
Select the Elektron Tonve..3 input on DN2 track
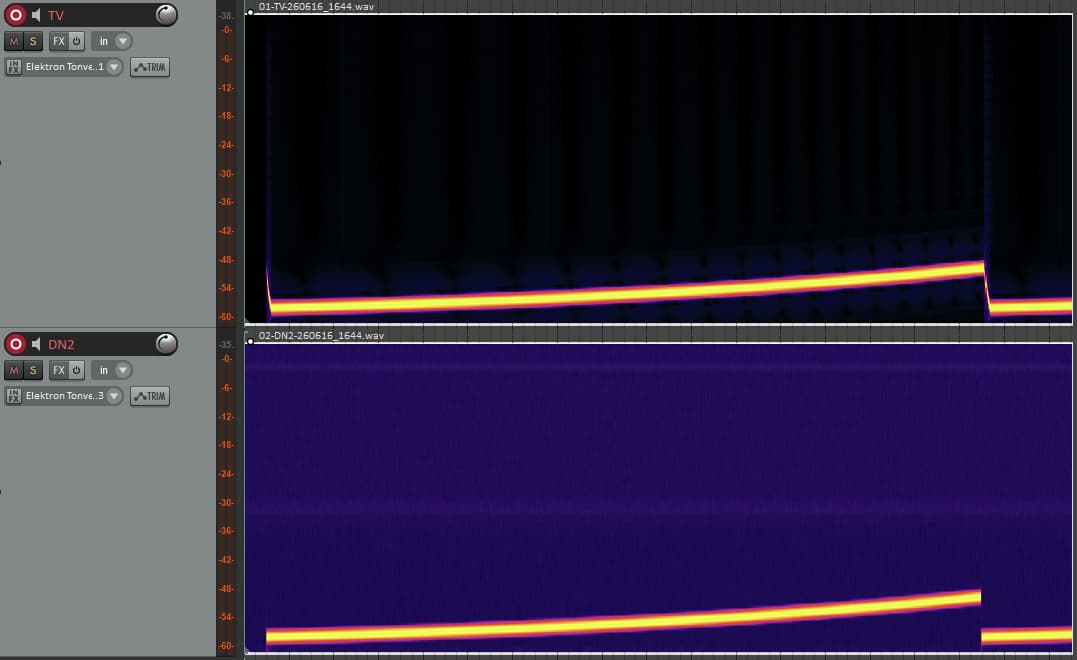65,396
